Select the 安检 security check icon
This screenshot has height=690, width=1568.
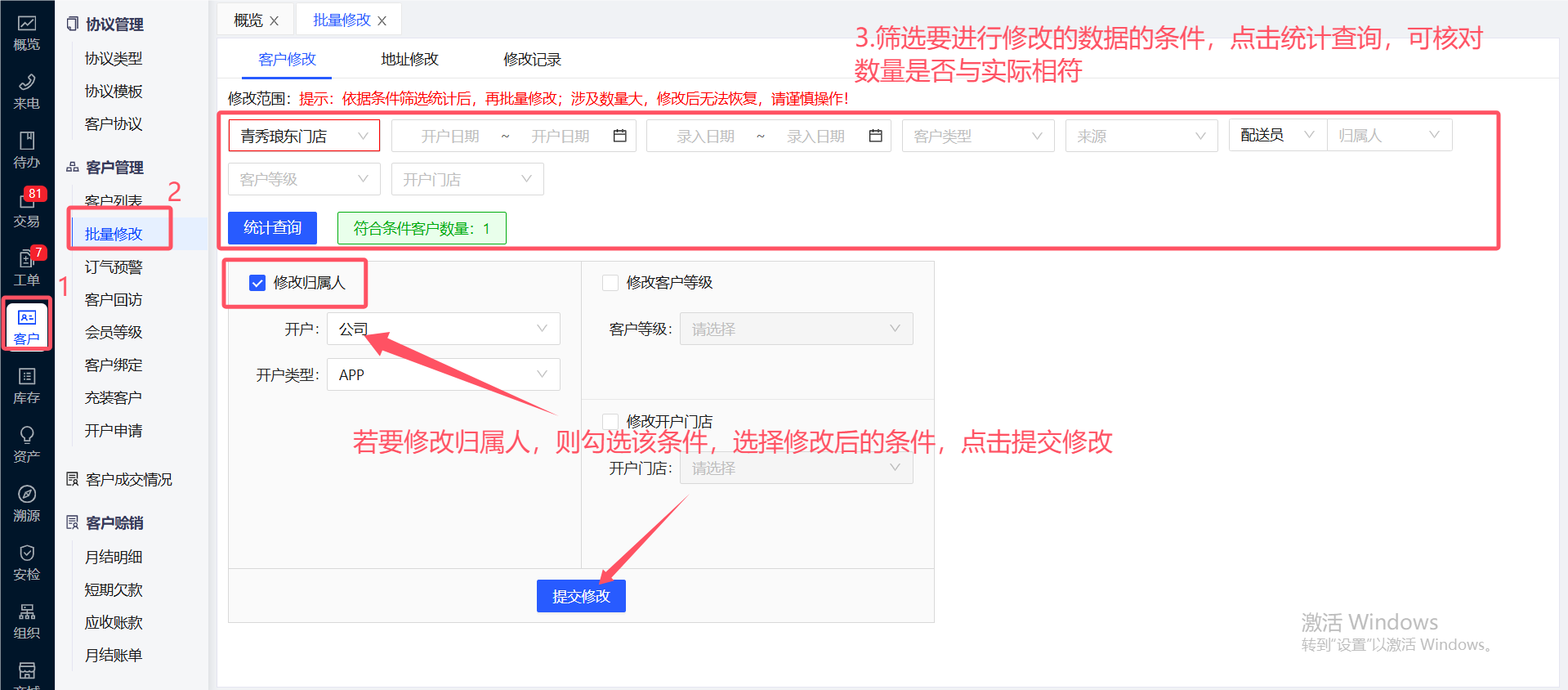[x=27, y=562]
